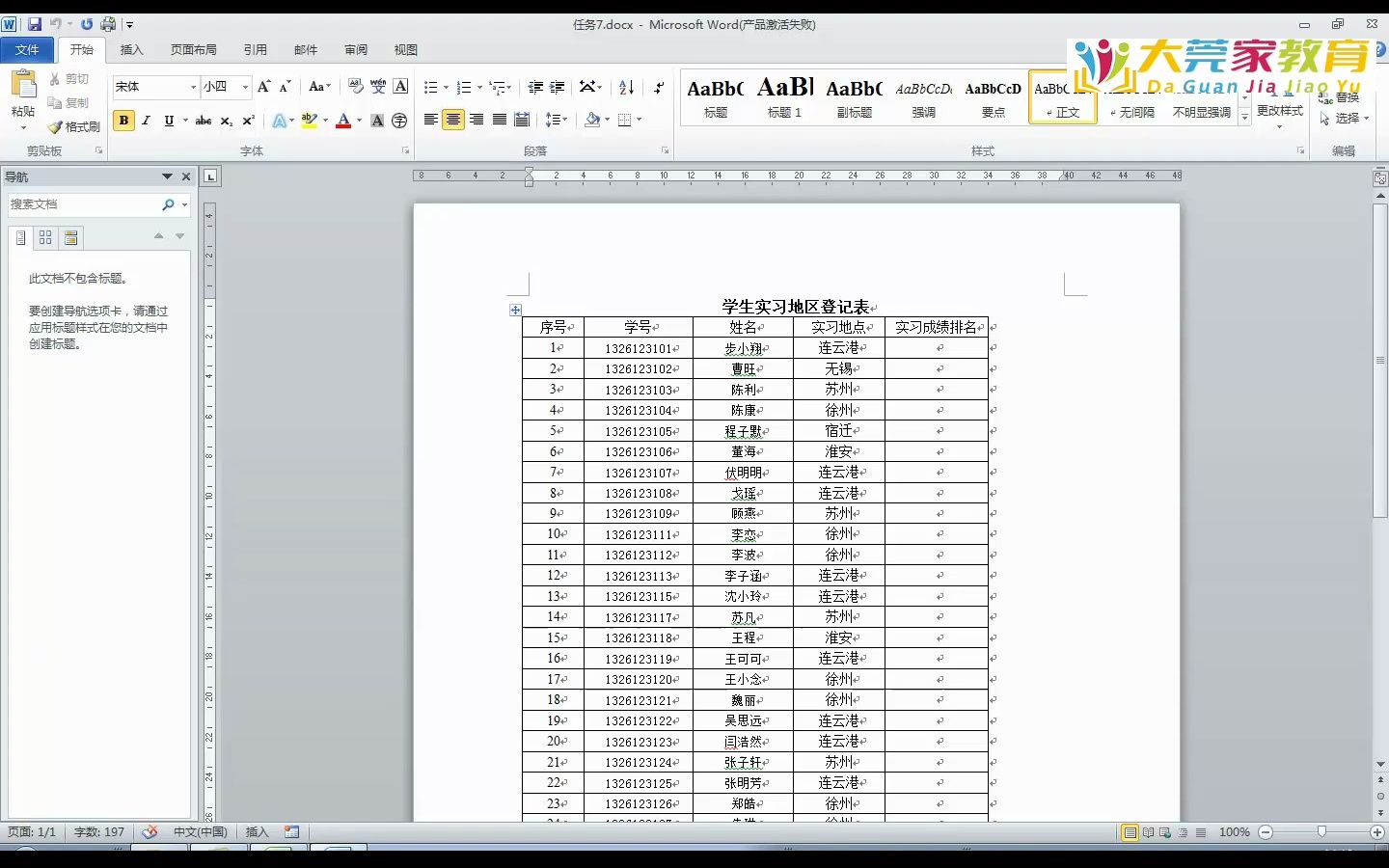The height and width of the screenshot is (868, 1389).
Task: Open line spacing dropdown
Action: pos(557,120)
